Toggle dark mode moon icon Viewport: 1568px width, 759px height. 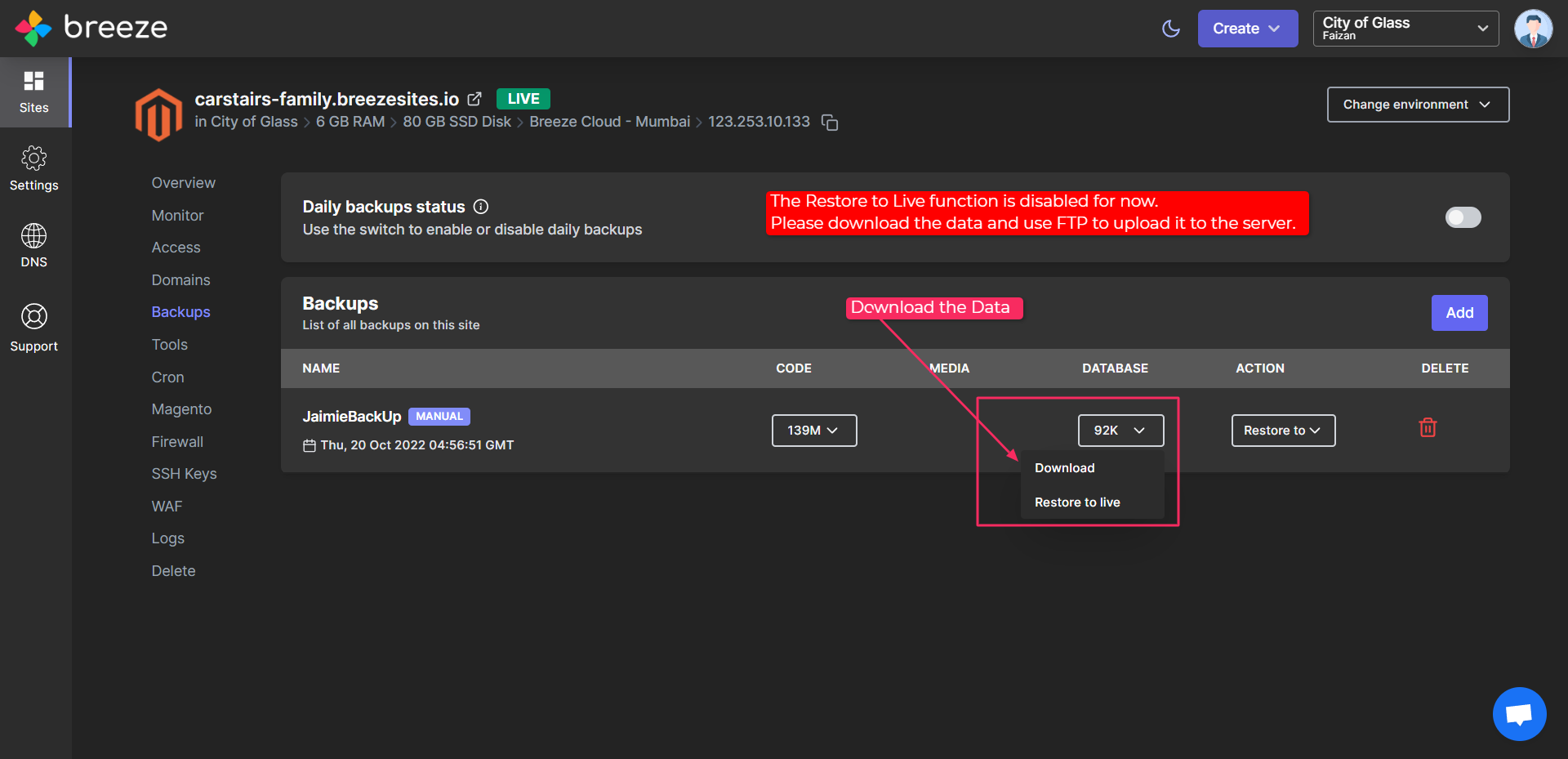1171,29
